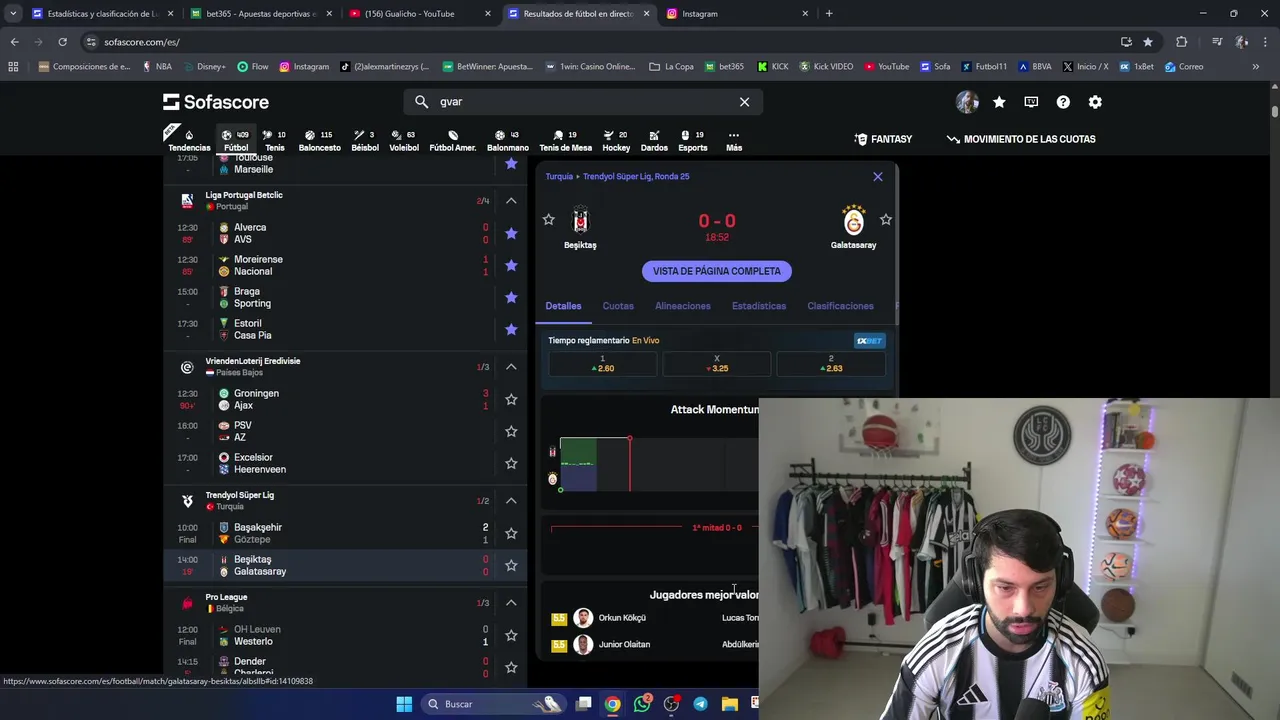Select the draw odds 3.25

[x=717, y=364]
